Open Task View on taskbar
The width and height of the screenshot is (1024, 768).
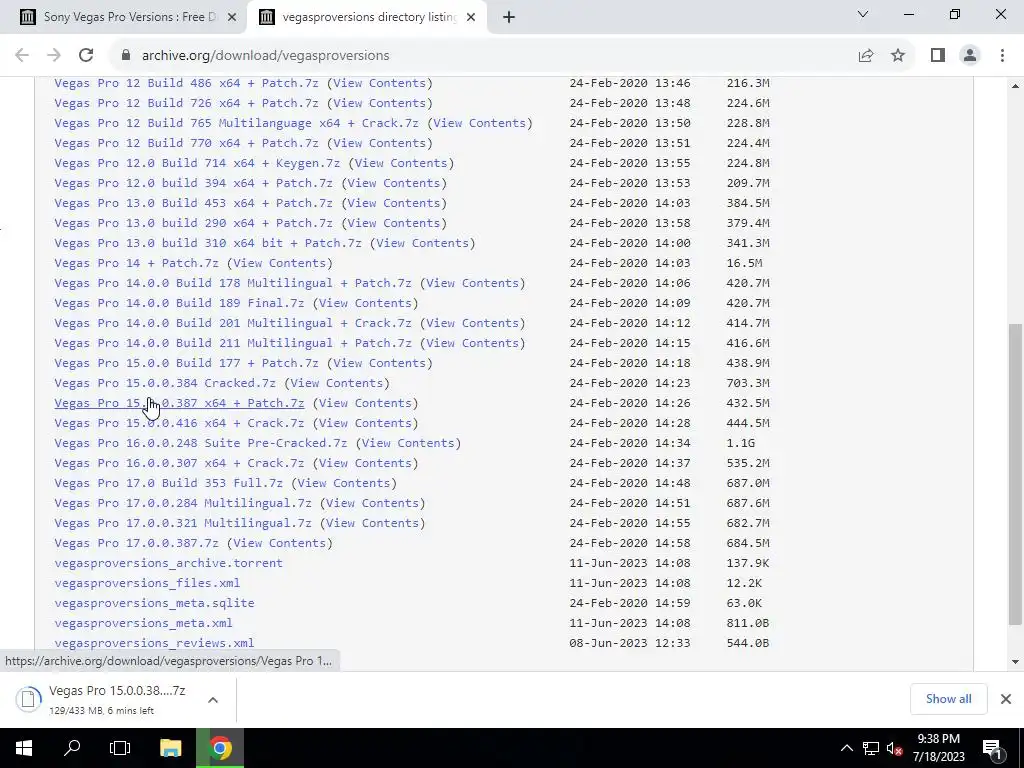click(120, 748)
